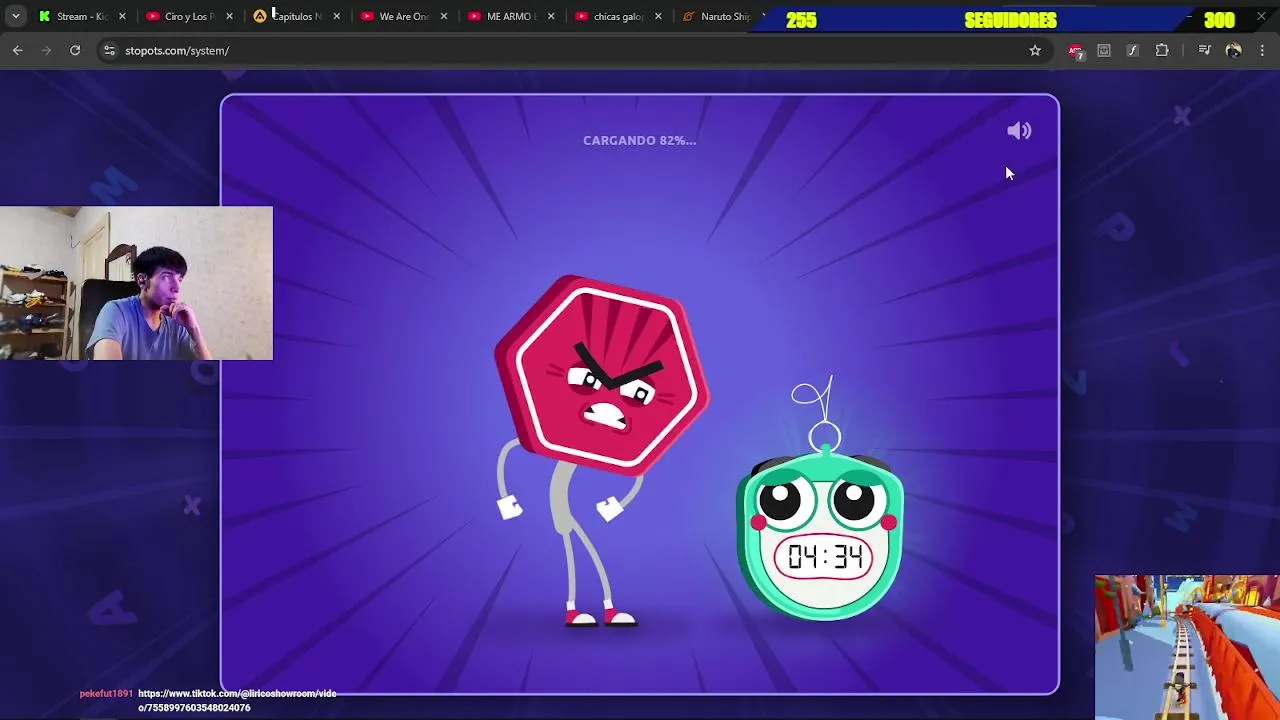Close the Capitulos tab
The width and height of the screenshot is (1280, 720).
click(x=336, y=16)
